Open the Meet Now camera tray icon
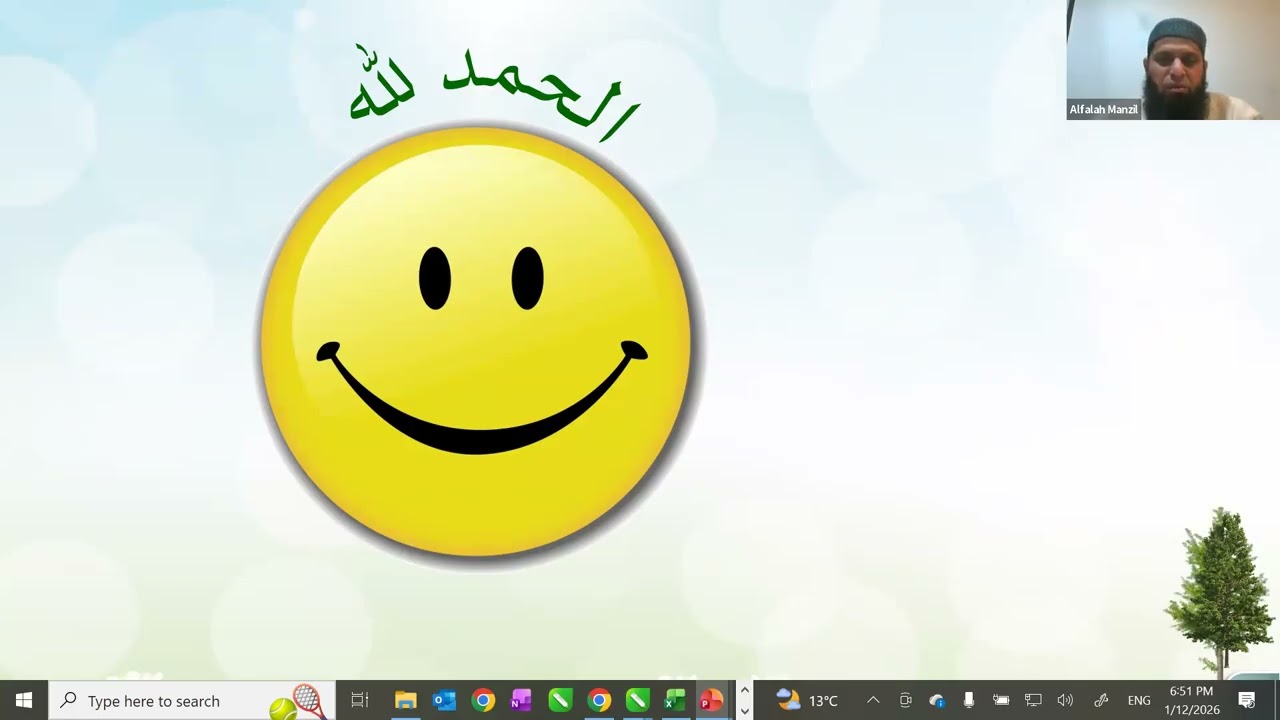The height and width of the screenshot is (720, 1280). click(905, 700)
